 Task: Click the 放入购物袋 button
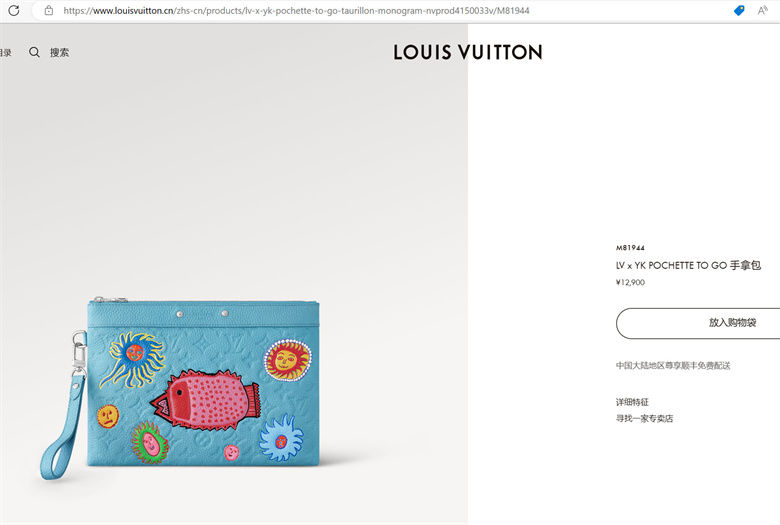(x=698, y=323)
